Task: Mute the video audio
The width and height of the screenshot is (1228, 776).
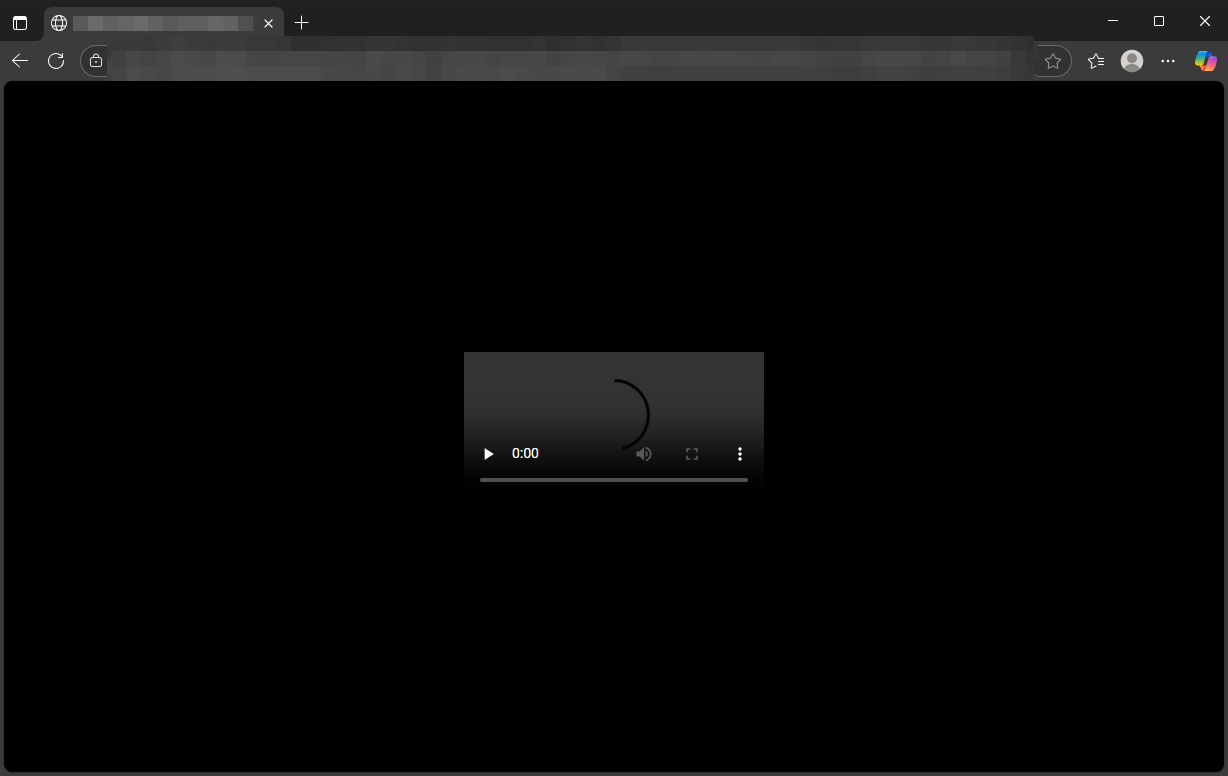Action: pyautogui.click(x=644, y=454)
